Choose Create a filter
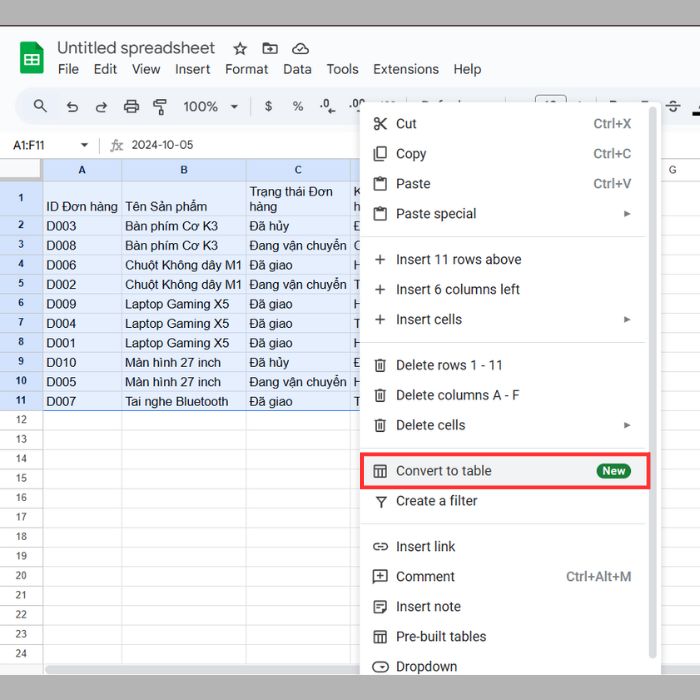The width and height of the screenshot is (700, 700). pos(504,501)
